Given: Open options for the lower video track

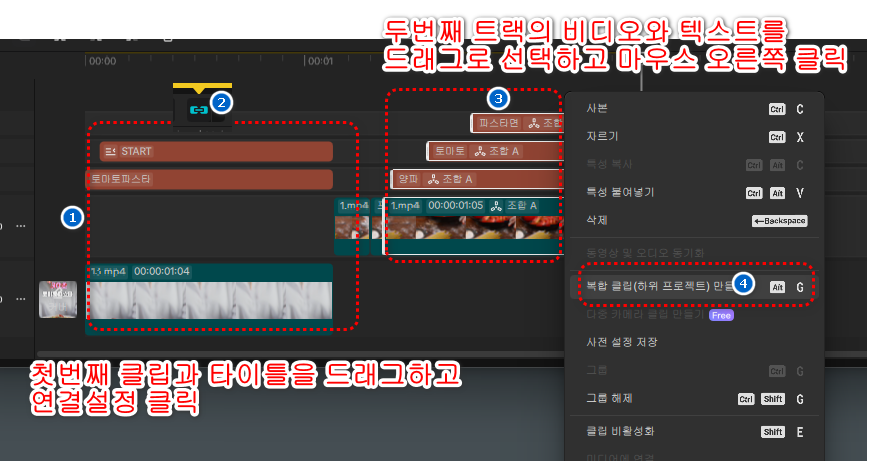Looking at the screenshot, I should click(x=20, y=298).
